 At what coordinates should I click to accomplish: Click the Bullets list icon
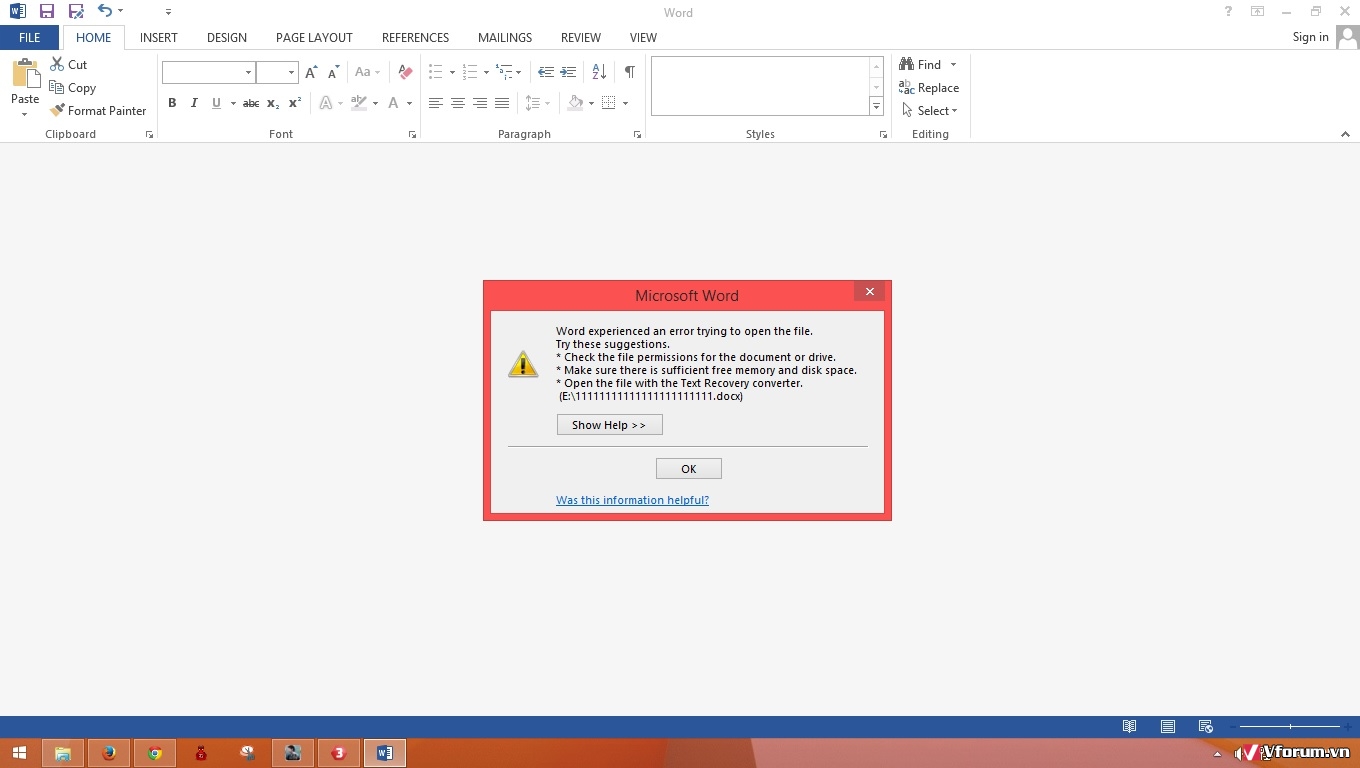(x=436, y=72)
